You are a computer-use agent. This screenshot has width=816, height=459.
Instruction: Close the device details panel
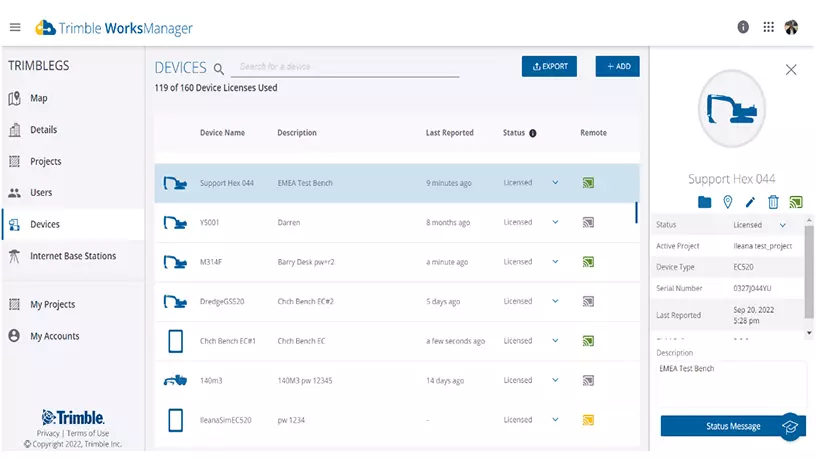click(x=790, y=70)
